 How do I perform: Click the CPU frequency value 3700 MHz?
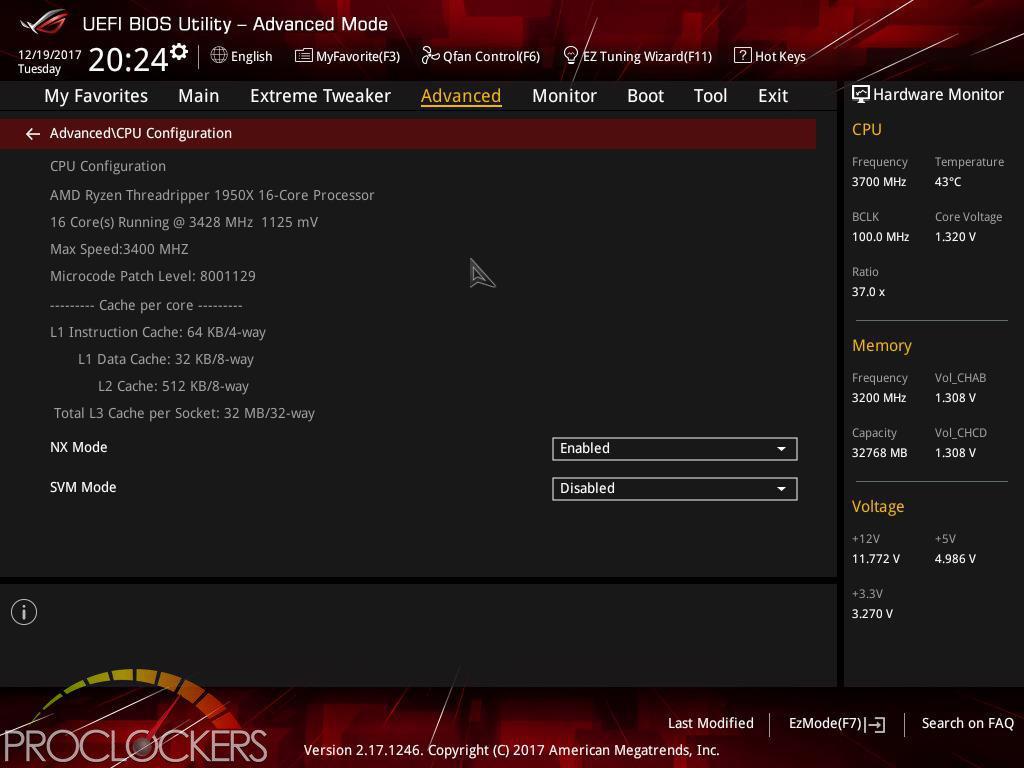(x=879, y=182)
